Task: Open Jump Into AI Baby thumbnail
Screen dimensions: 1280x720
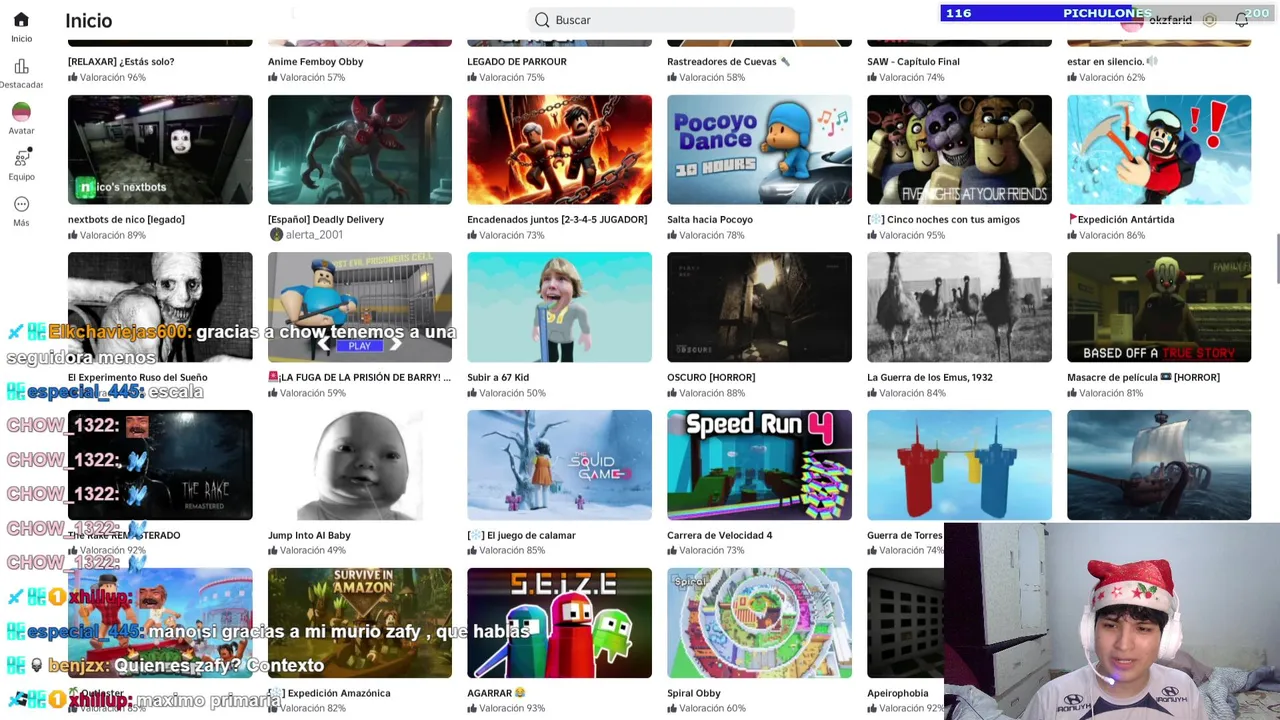Action: [360, 465]
